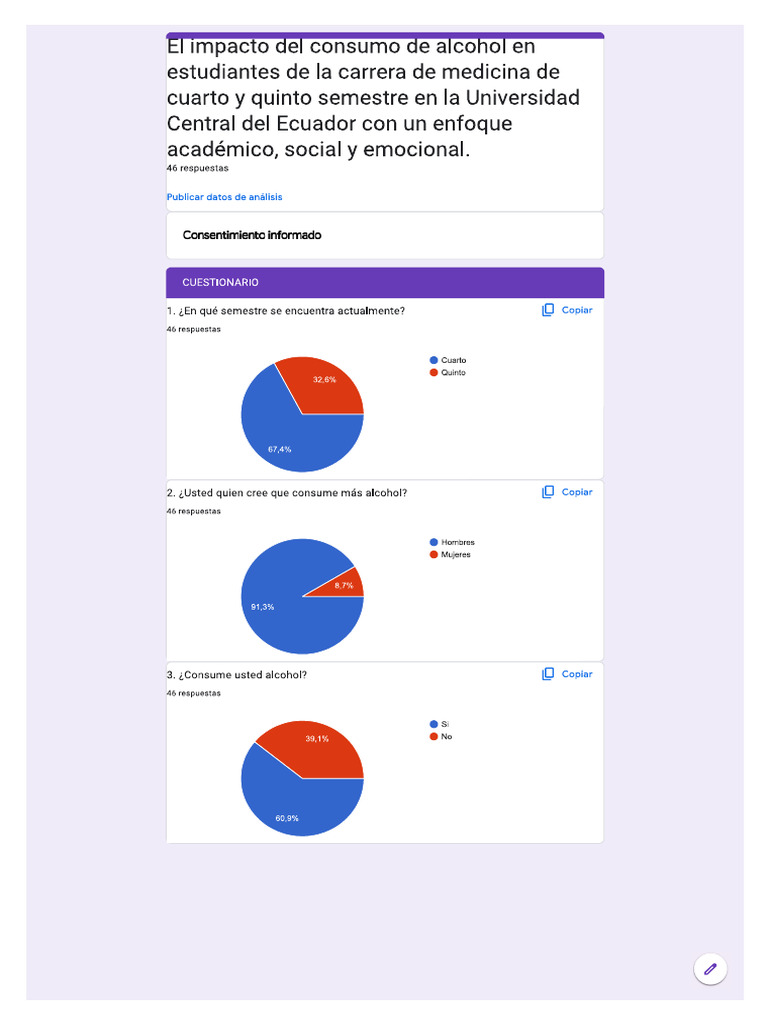Click the pencil edit floating button
The width and height of the screenshot is (768, 1024).
(710, 968)
